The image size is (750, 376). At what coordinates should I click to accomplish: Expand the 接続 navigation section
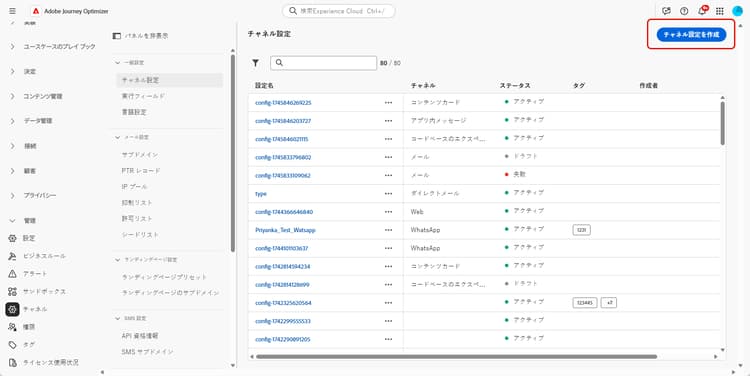pos(12,146)
